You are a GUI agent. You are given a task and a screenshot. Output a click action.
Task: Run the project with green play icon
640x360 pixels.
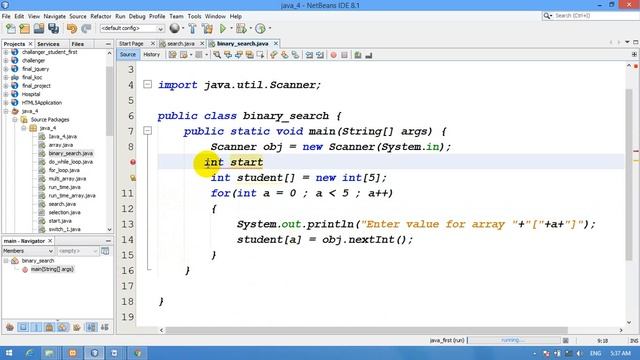(223, 28)
